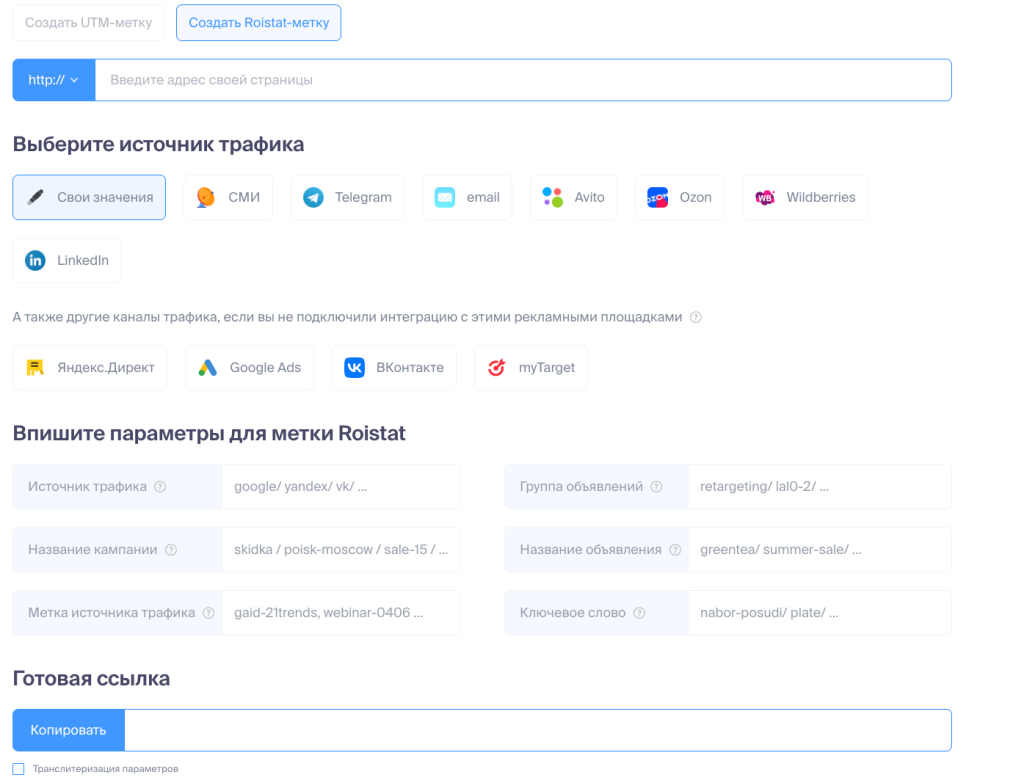This screenshot has width=1024, height=783.
Task: Choose the myTarget channel icon
Action: [497, 368]
